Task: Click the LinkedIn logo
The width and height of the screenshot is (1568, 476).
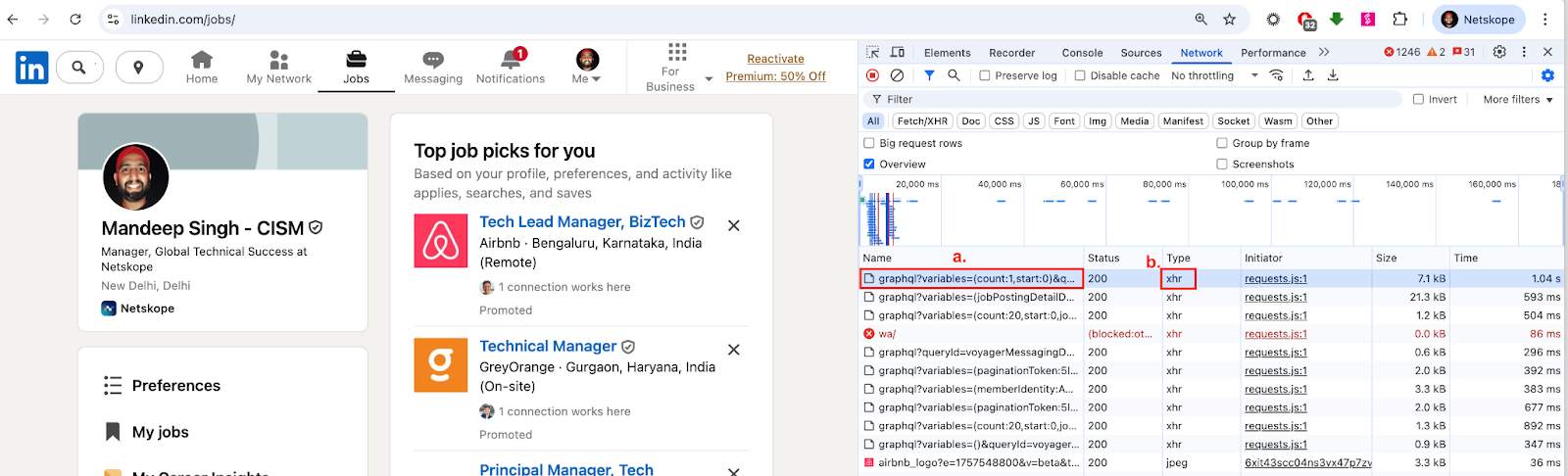Action: click(32, 68)
